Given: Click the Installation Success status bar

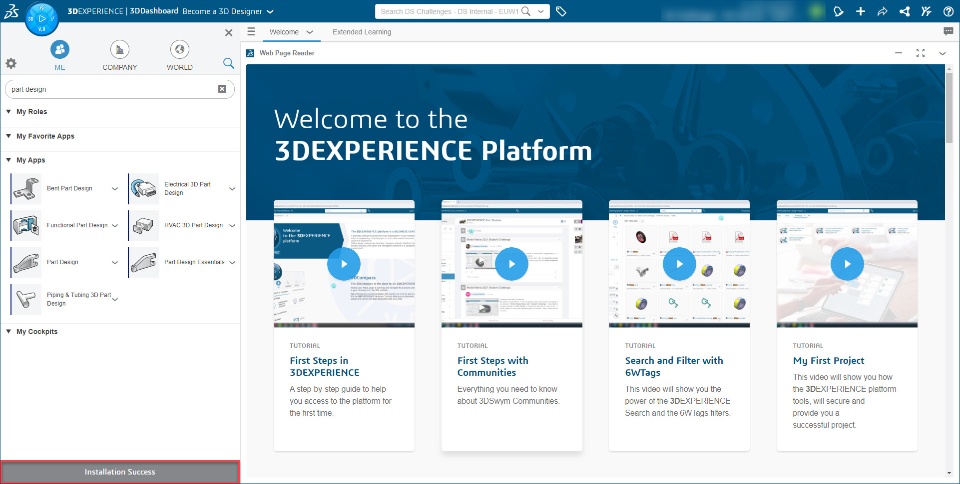Looking at the screenshot, I should [120, 472].
